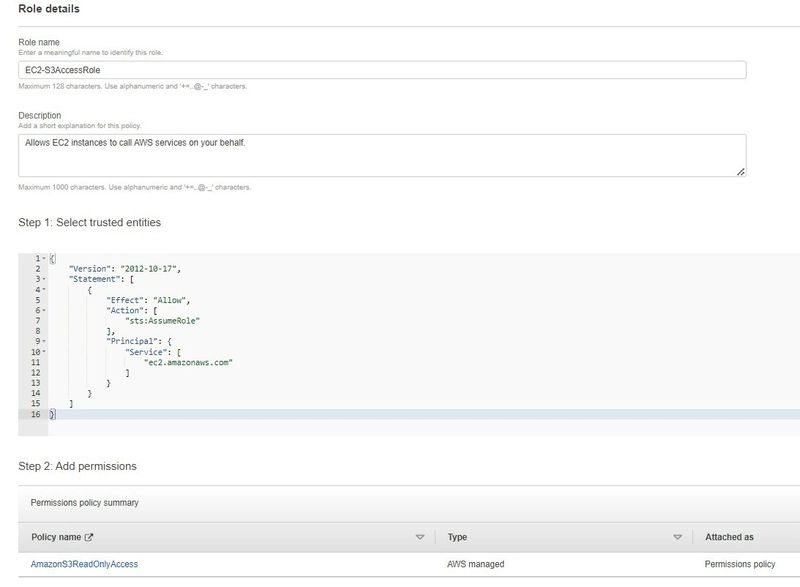Collapse the Statement fold arrow on line 3
The image size is (800, 587).
point(44,279)
